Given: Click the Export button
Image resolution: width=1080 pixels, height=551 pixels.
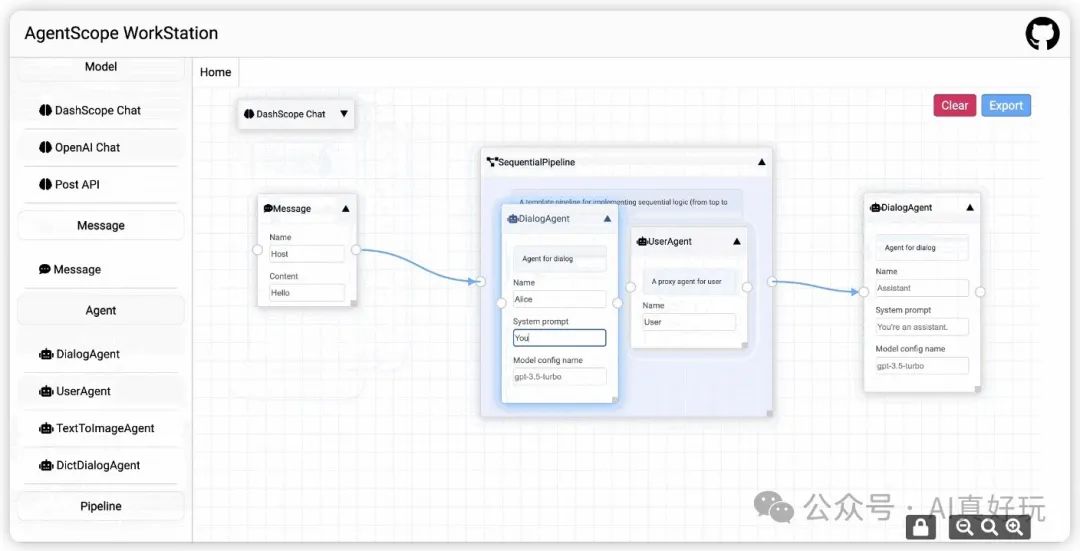Looking at the screenshot, I should [x=1006, y=105].
